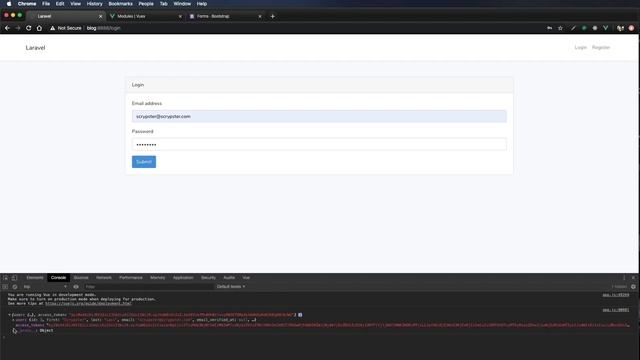640x360 pixels.
Task: Open console settings gear icon
Action: click(633, 287)
